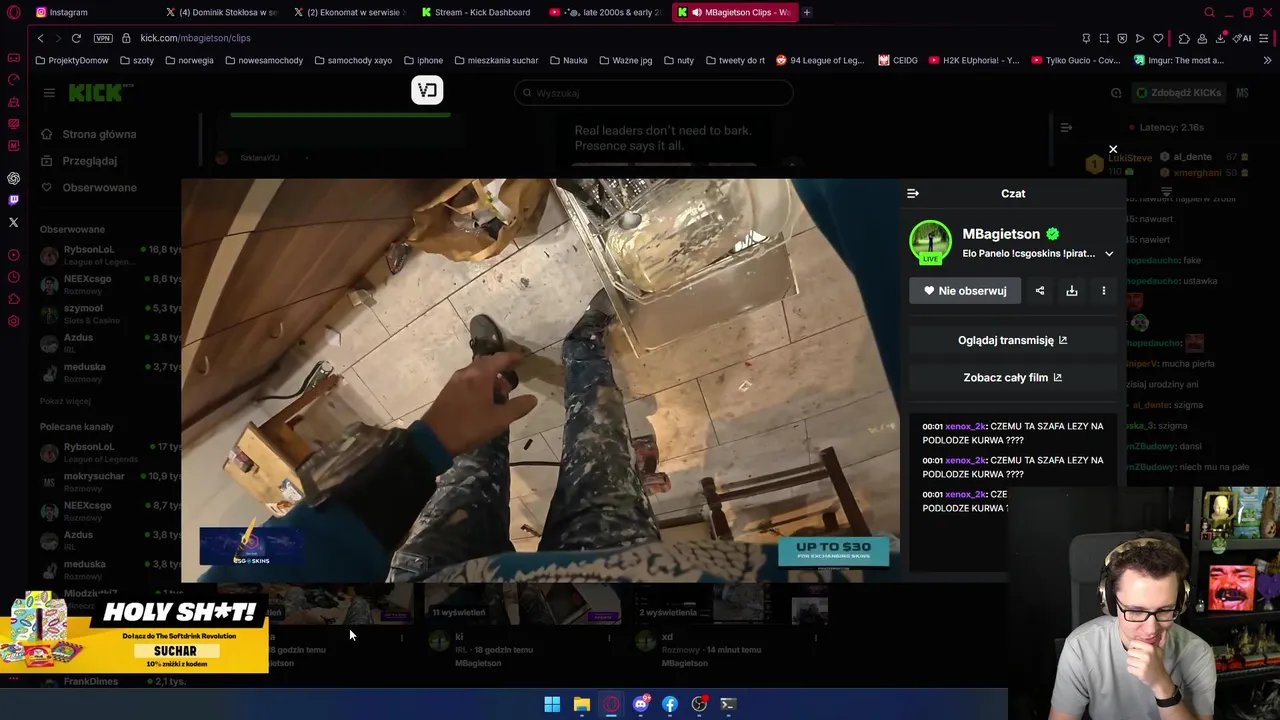Collapse the Czat panel arrow icon
Image resolution: width=1280 pixels, height=720 pixels.
pos(913,193)
